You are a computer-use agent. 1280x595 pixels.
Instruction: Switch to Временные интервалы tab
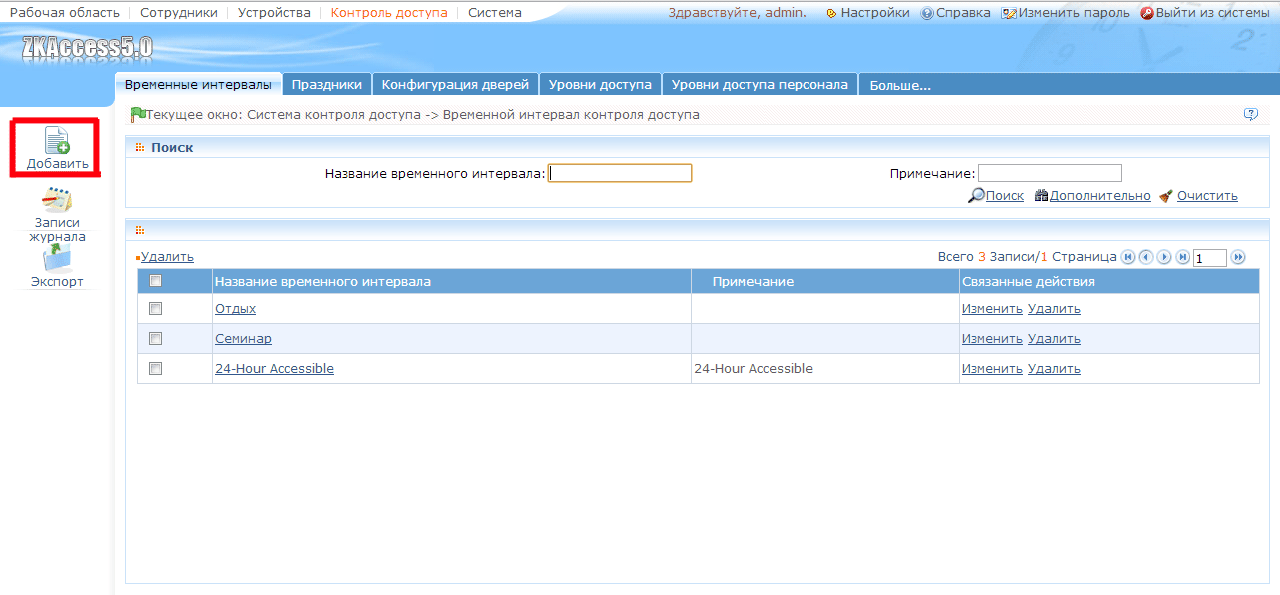pos(198,85)
